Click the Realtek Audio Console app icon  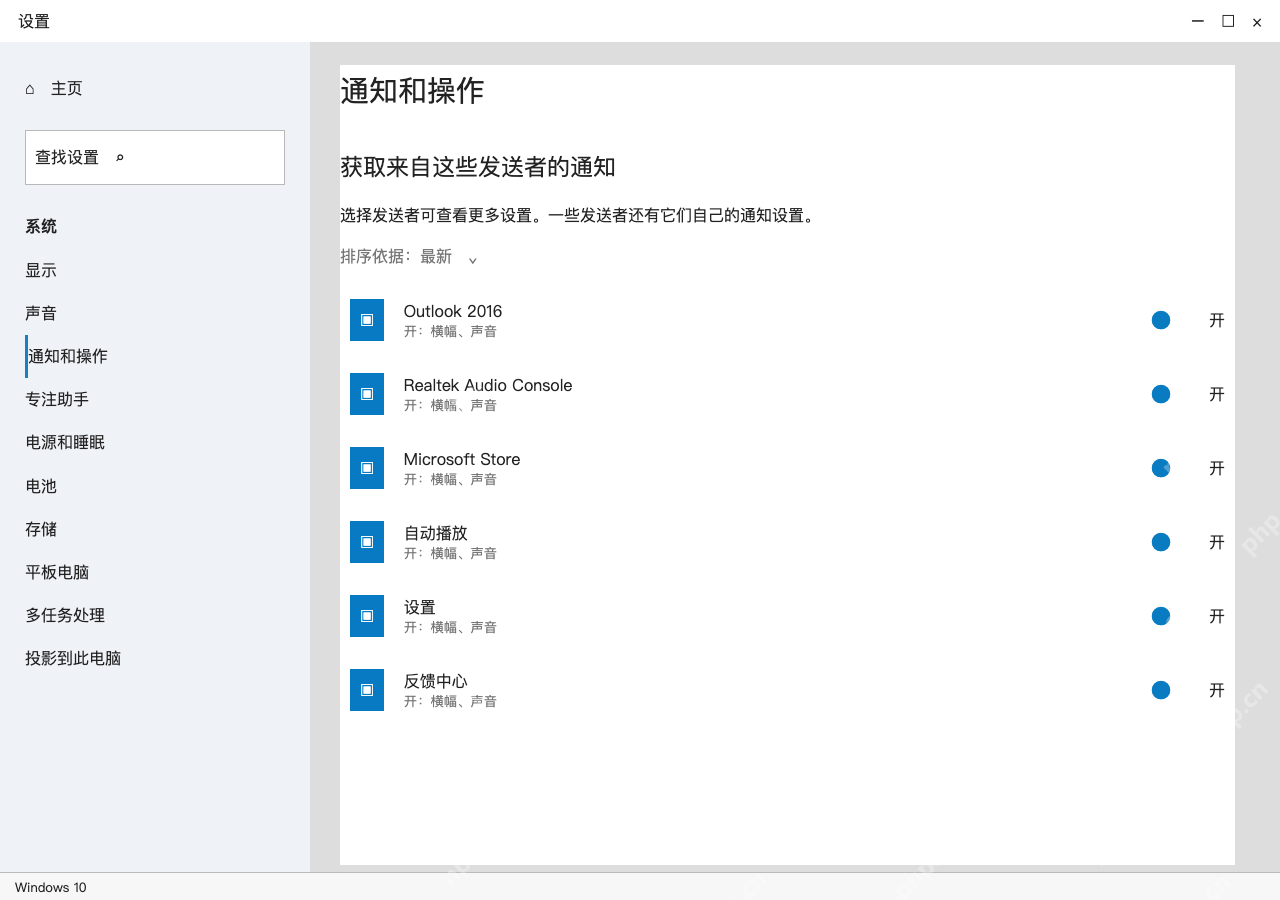coord(367,394)
